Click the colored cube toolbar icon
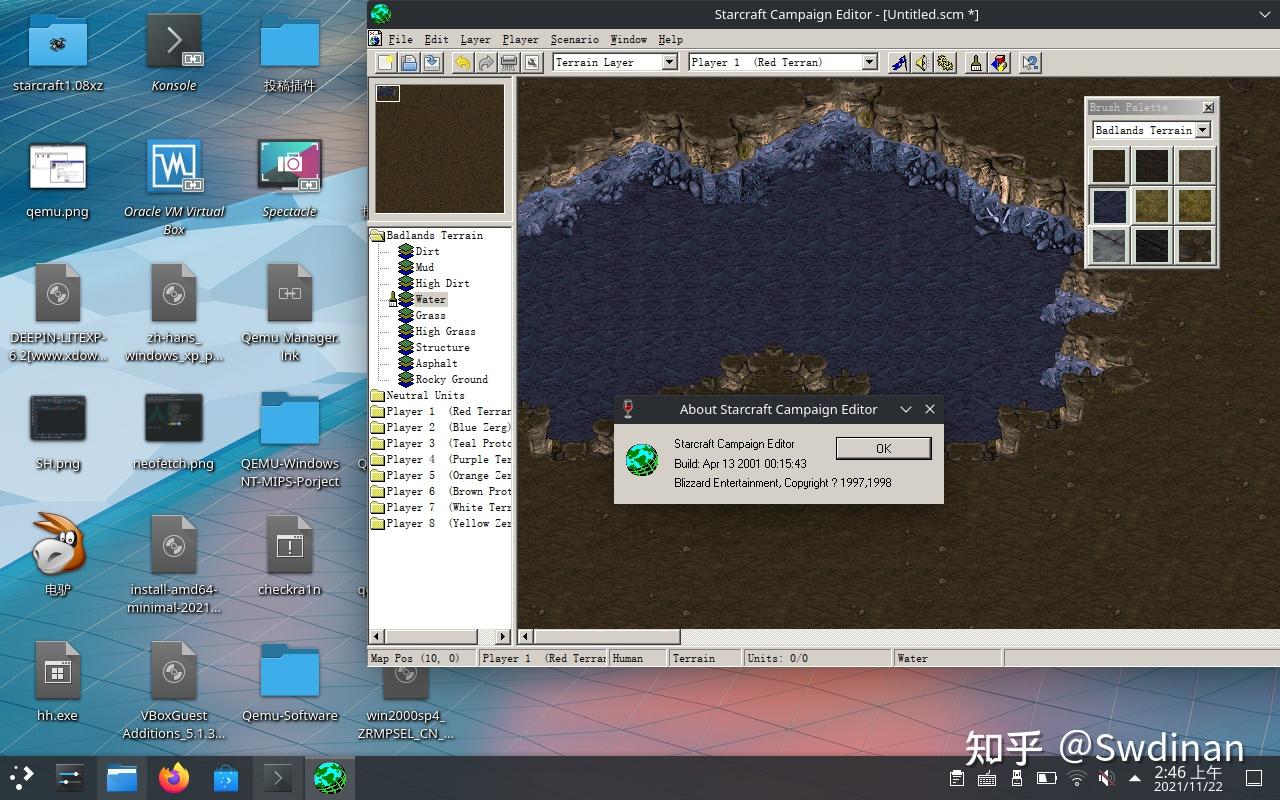The width and height of the screenshot is (1280, 800). coord(999,62)
